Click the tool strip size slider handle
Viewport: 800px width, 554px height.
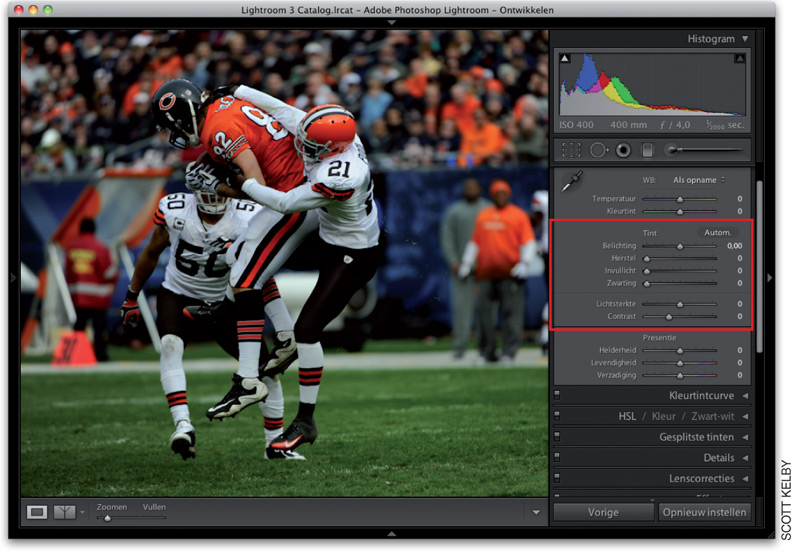click(x=672, y=149)
